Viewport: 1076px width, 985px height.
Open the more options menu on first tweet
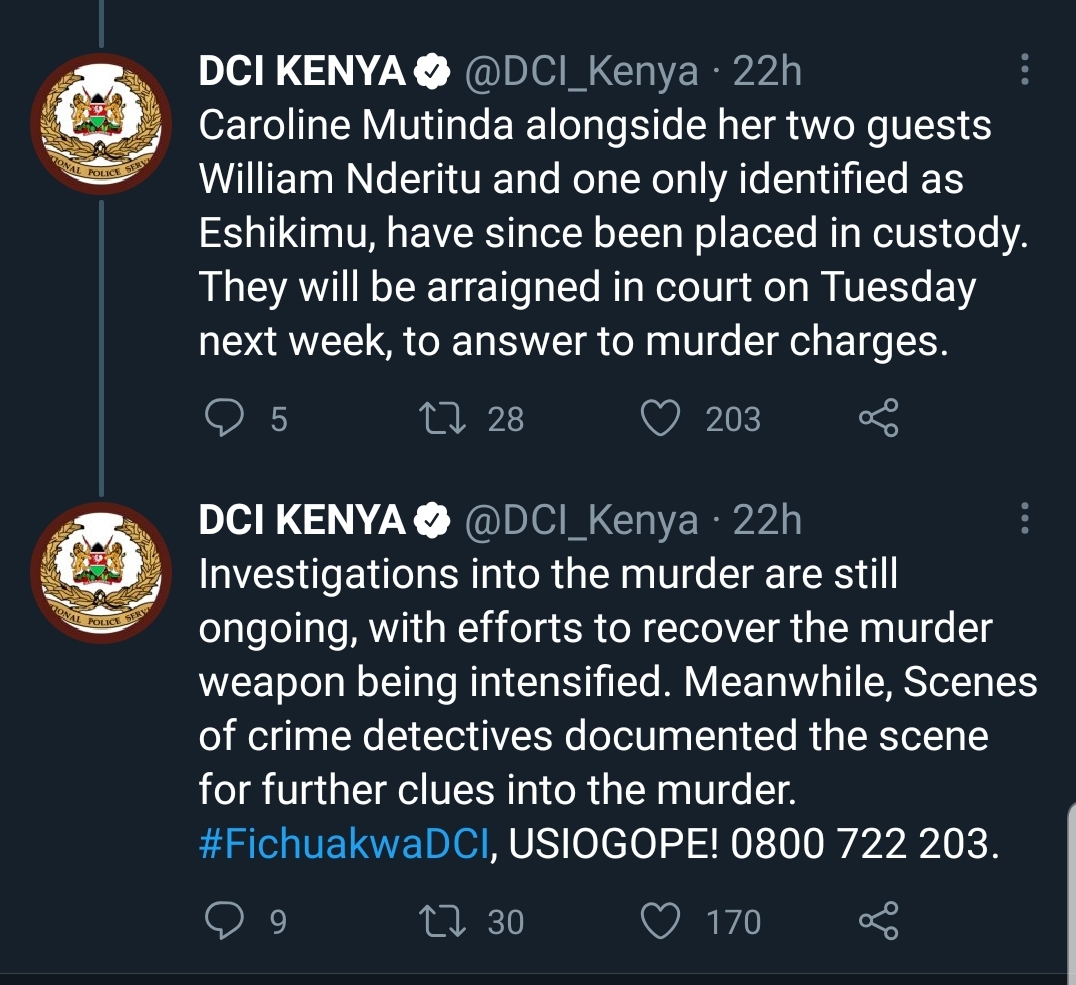pyautogui.click(x=1025, y=69)
